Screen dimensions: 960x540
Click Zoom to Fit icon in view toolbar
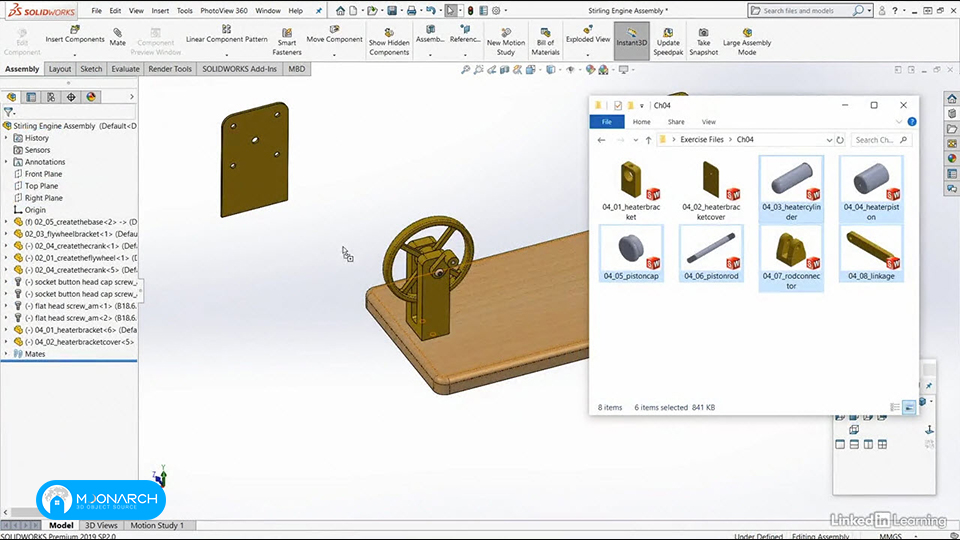[465, 70]
